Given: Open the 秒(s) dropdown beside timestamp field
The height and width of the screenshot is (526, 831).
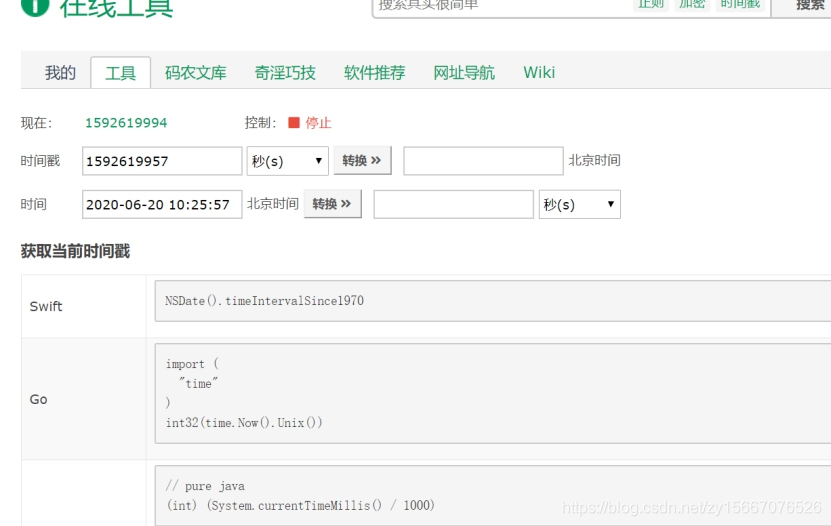Looking at the screenshot, I should click(288, 161).
